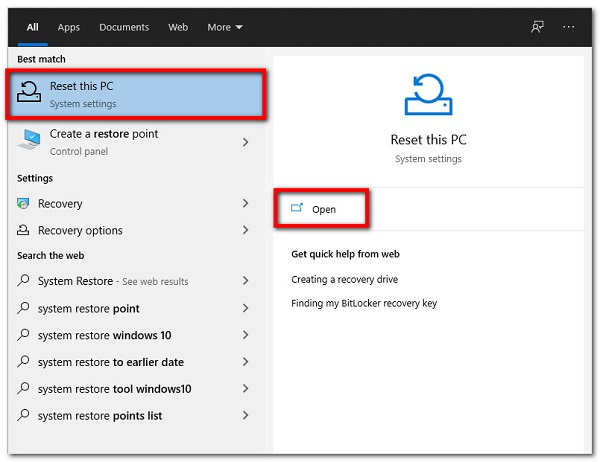Click magnifier icon beside system restore point
This screenshot has height=462, width=600.
coord(23,308)
